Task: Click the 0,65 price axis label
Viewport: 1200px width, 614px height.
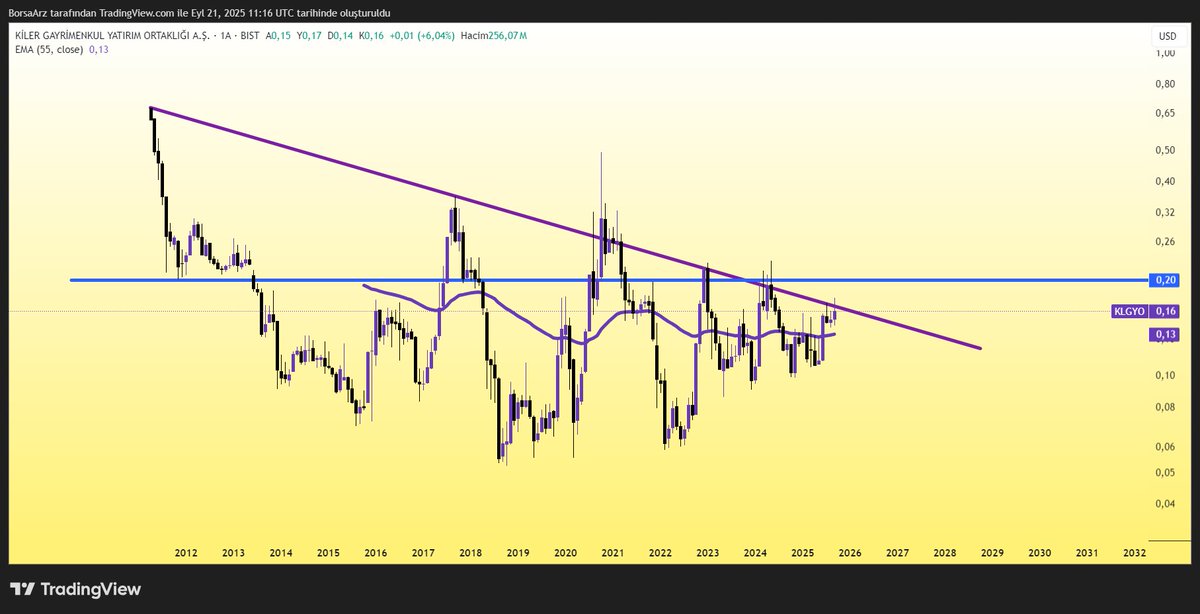Action: click(x=1166, y=113)
